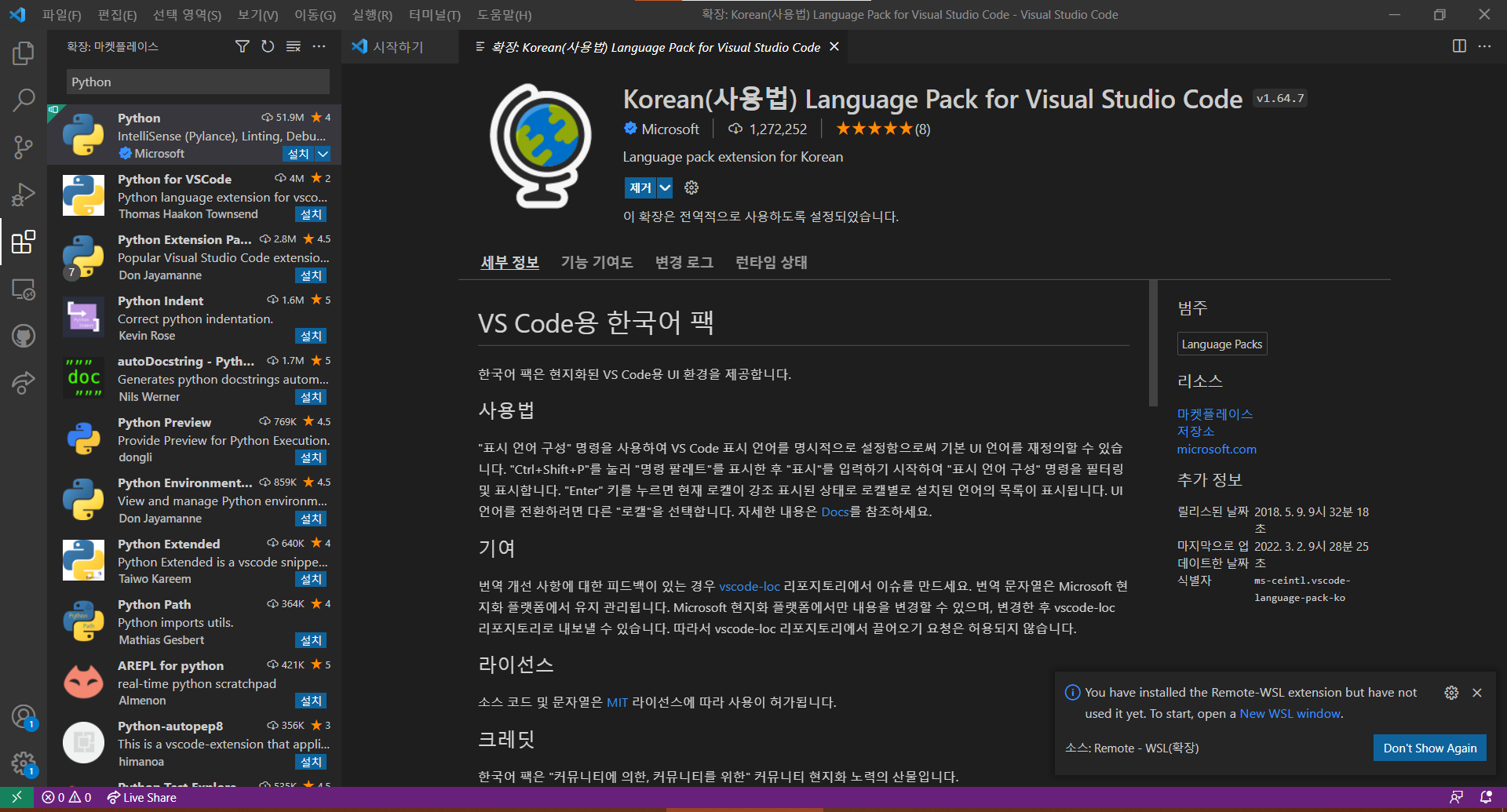Focus the extensions search box with Python
This screenshot has width=1507, height=812.
[x=198, y=82]
